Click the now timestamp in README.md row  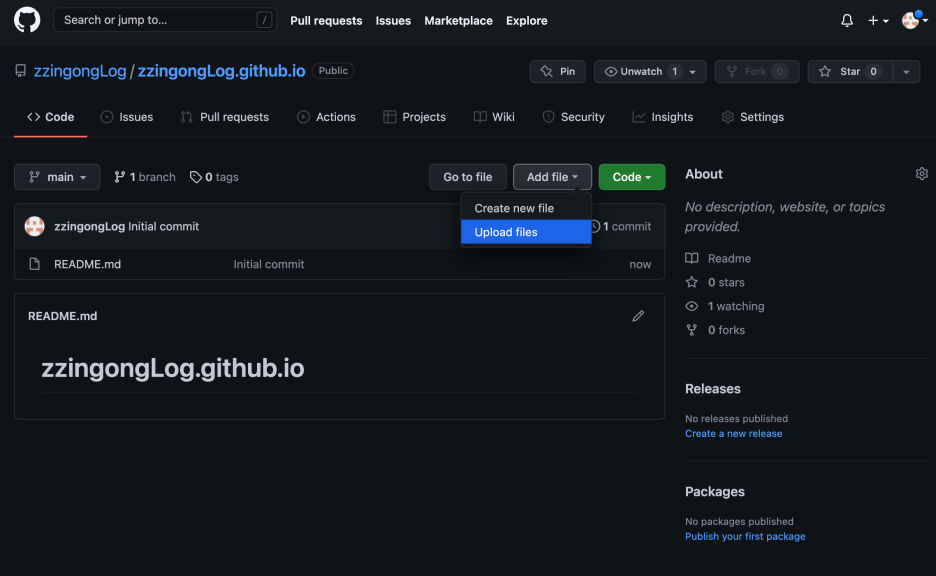pyautogui.click(x=640, y=264)
